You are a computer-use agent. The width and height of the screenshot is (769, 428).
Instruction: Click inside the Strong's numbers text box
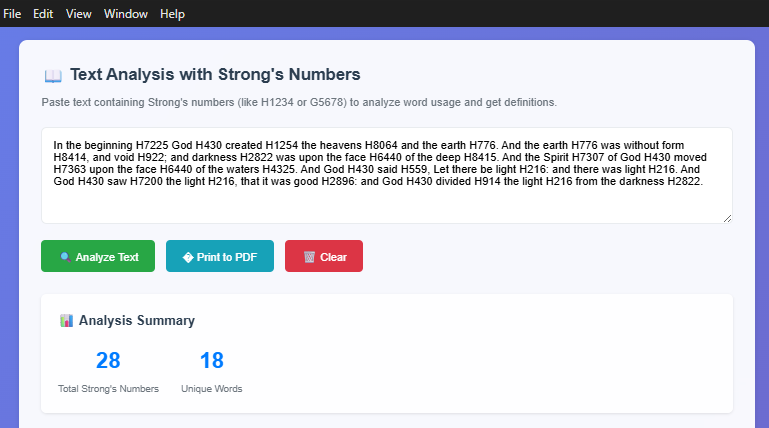click(386, 200)
